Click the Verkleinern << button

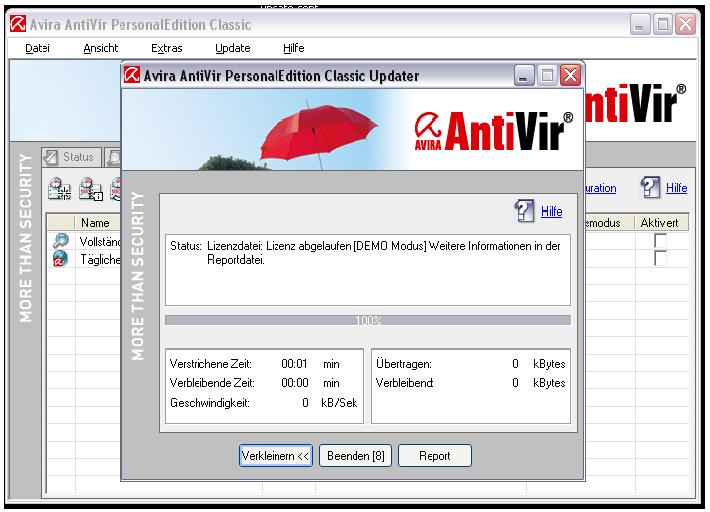(275, 455)
